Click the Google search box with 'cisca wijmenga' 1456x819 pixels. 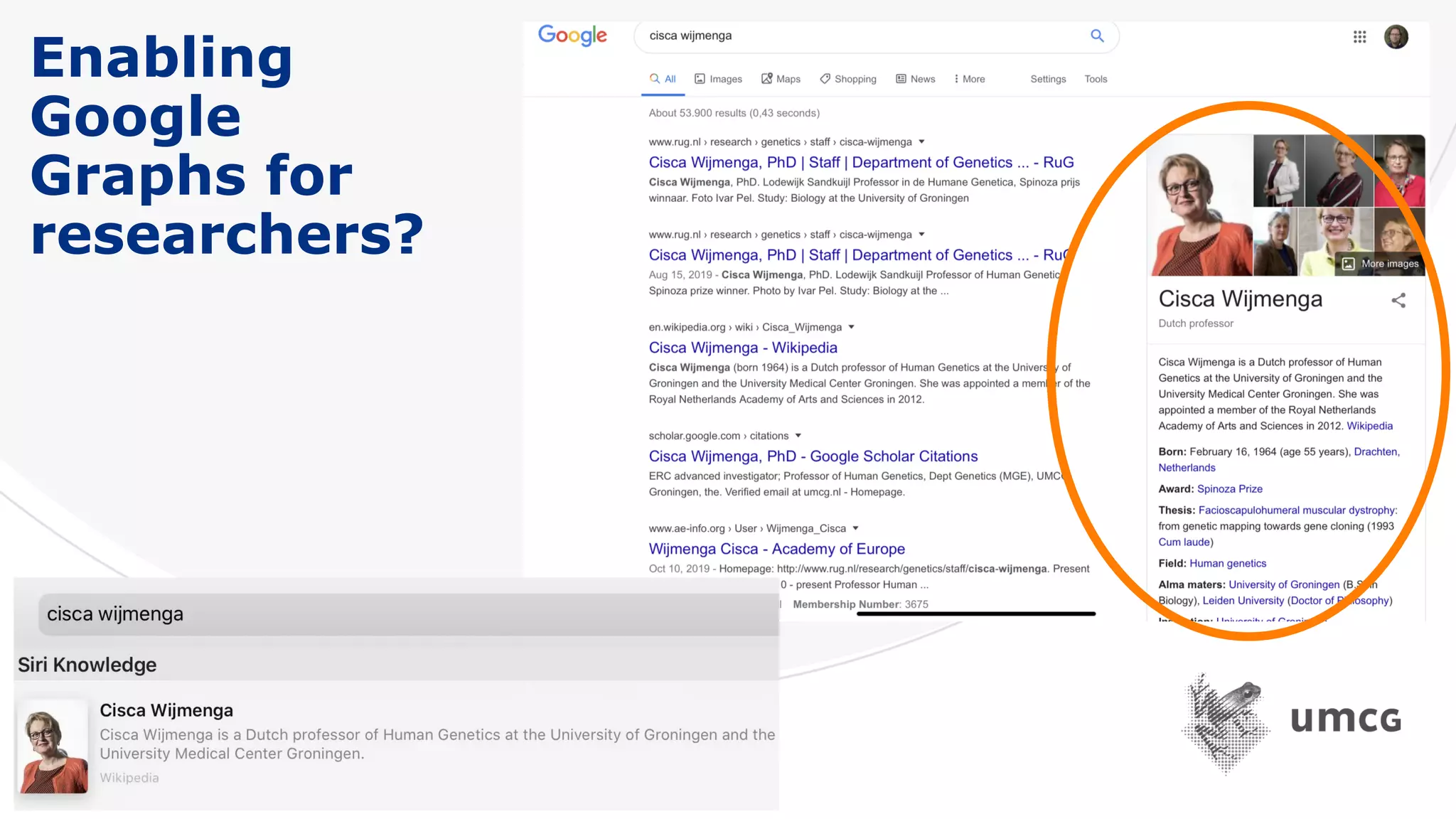pyautogui.click(x=876, y=36)
